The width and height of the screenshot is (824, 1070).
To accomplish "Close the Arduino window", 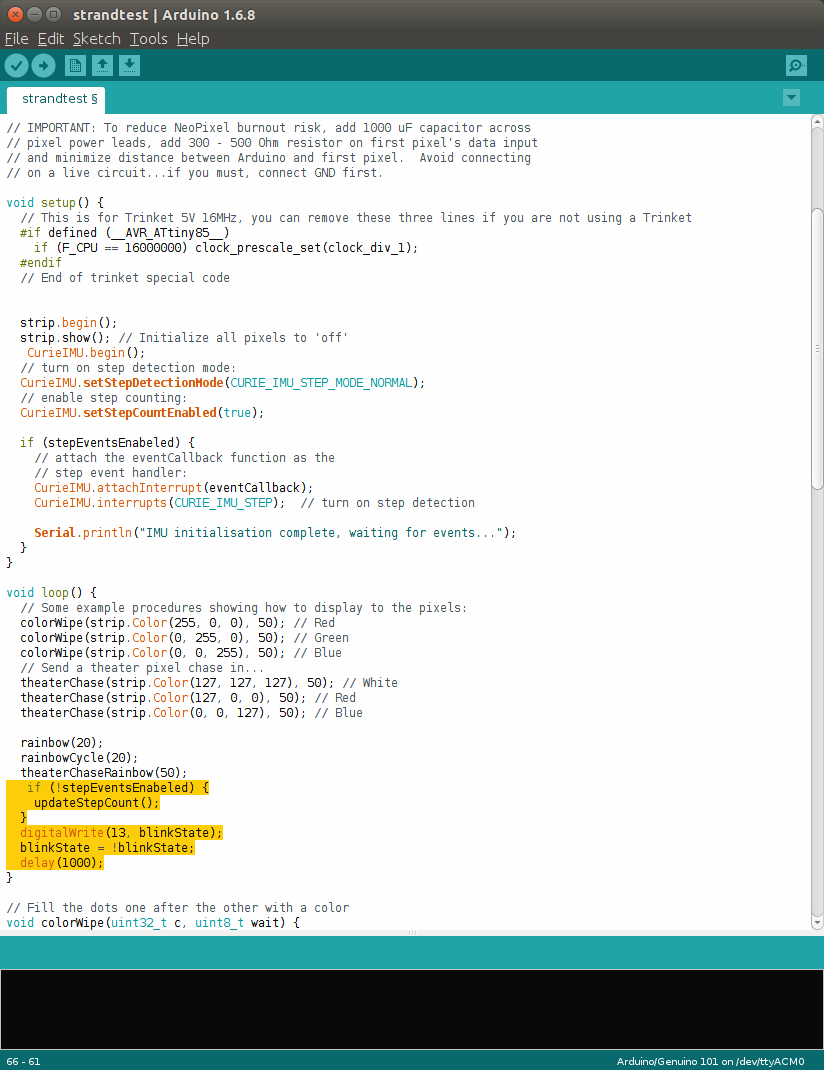I will pos(15,14).
